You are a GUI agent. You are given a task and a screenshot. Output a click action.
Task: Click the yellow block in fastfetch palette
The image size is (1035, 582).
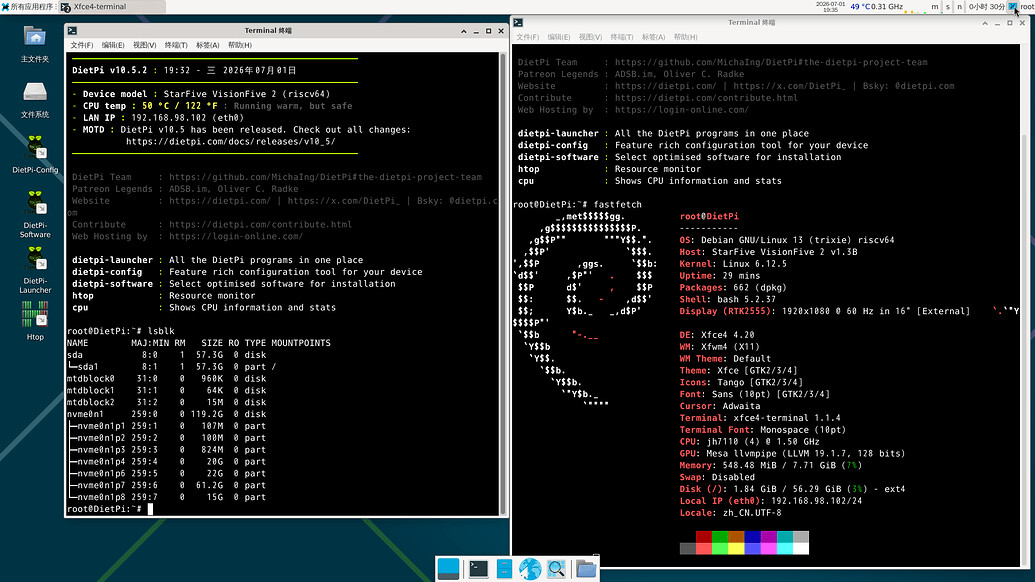coord(736,548)
